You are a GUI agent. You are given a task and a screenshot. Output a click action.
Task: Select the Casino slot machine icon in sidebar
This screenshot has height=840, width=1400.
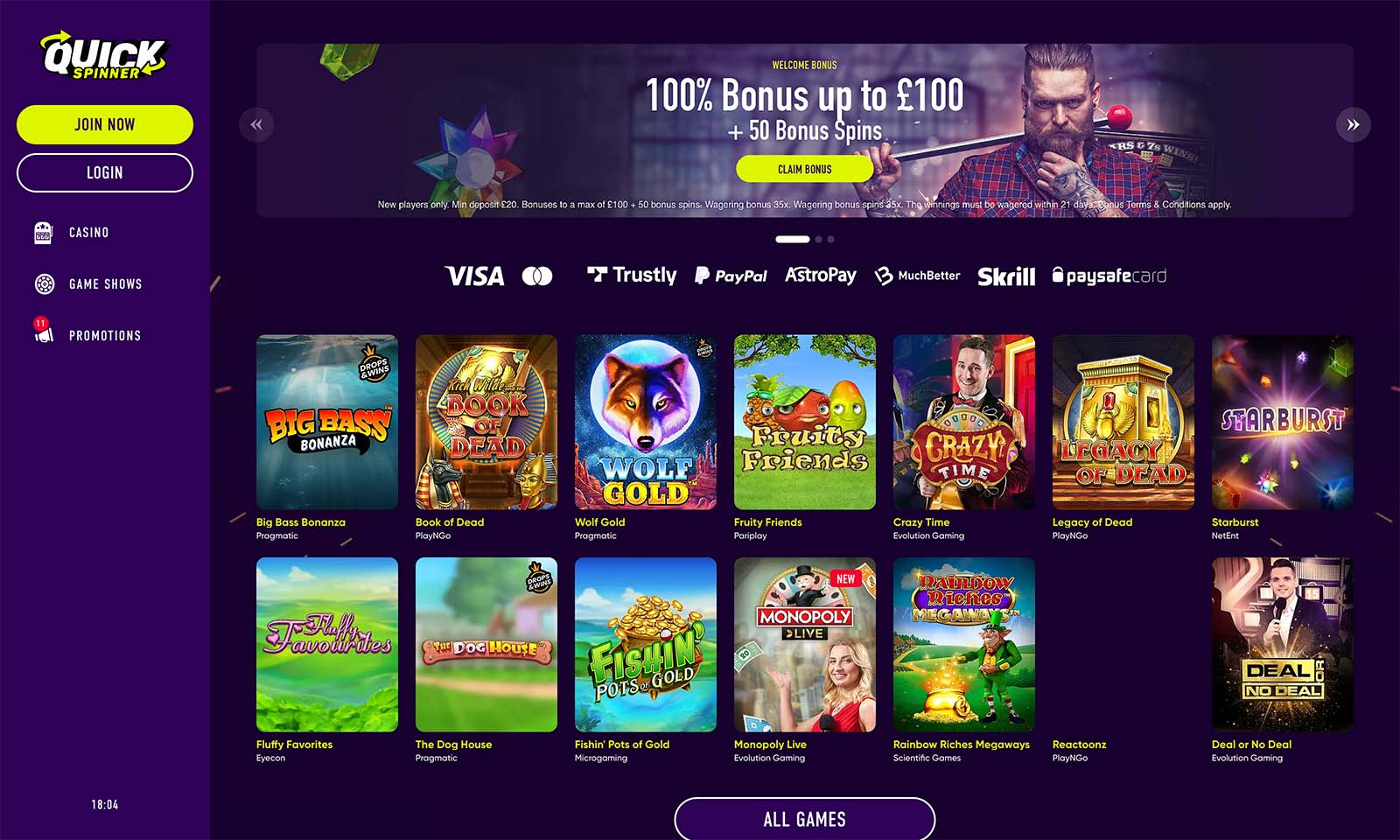tap(44, 232)
